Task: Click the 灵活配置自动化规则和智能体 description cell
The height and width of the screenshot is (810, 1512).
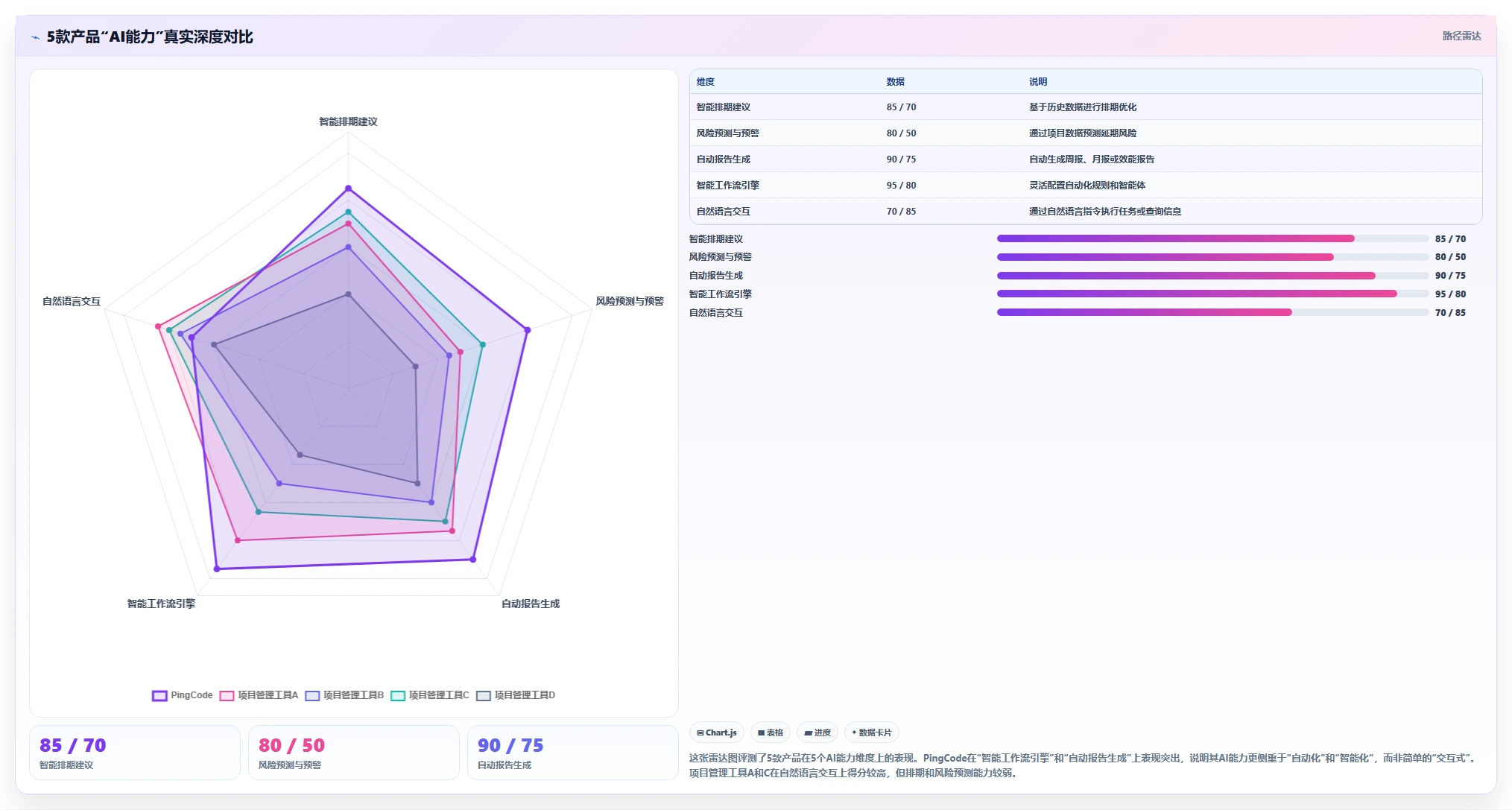Action: (x=1087, y=186)
